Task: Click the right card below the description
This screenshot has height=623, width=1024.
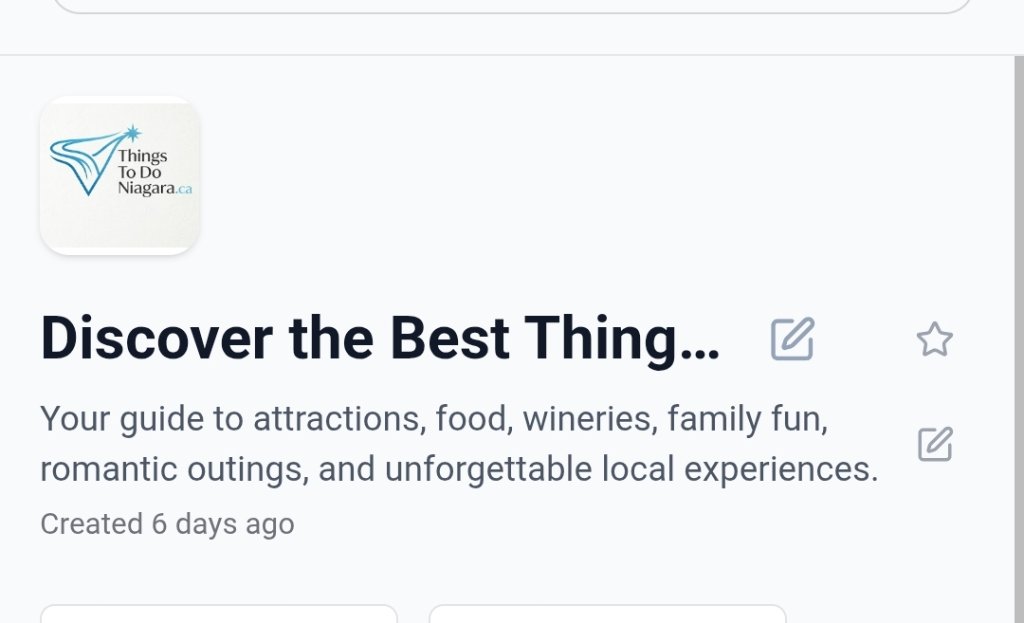Action: click(x=607, y=613)
